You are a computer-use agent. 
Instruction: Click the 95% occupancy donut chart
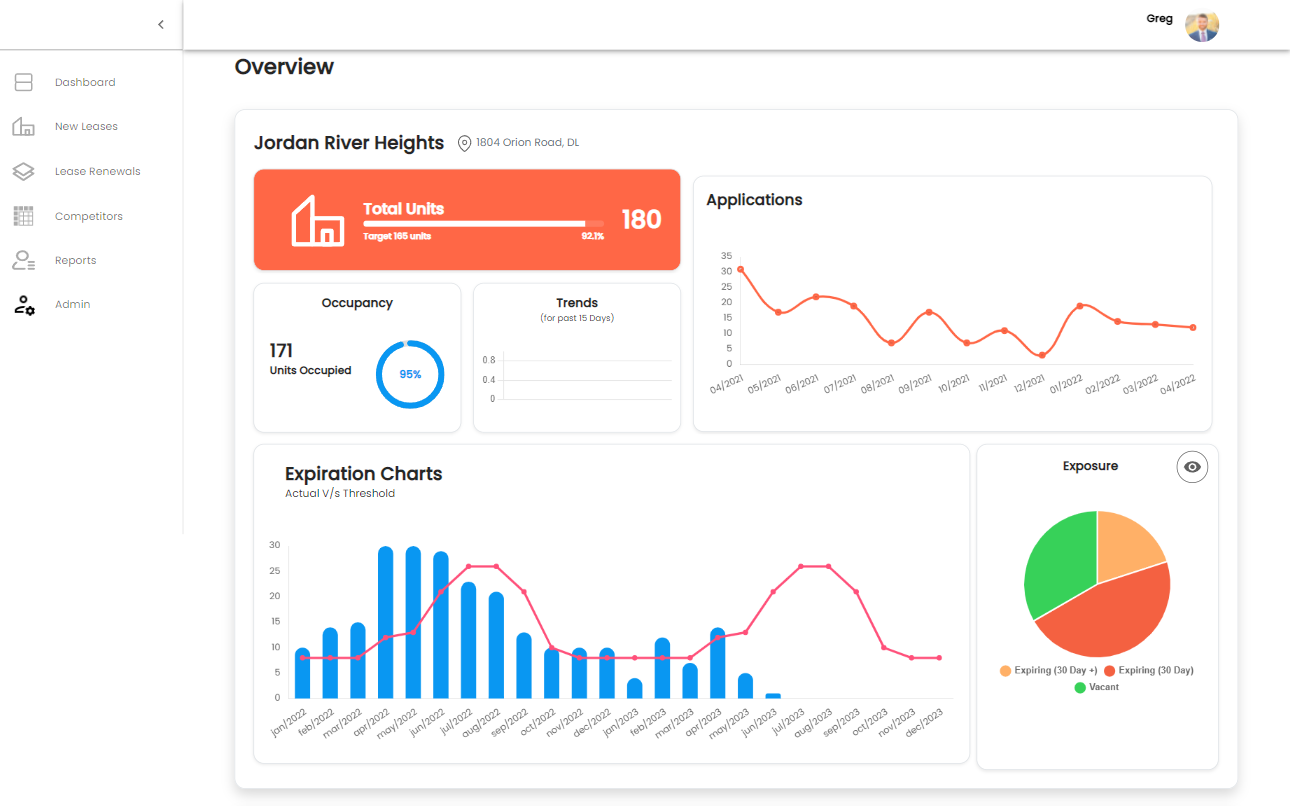(x=410, y=374)
